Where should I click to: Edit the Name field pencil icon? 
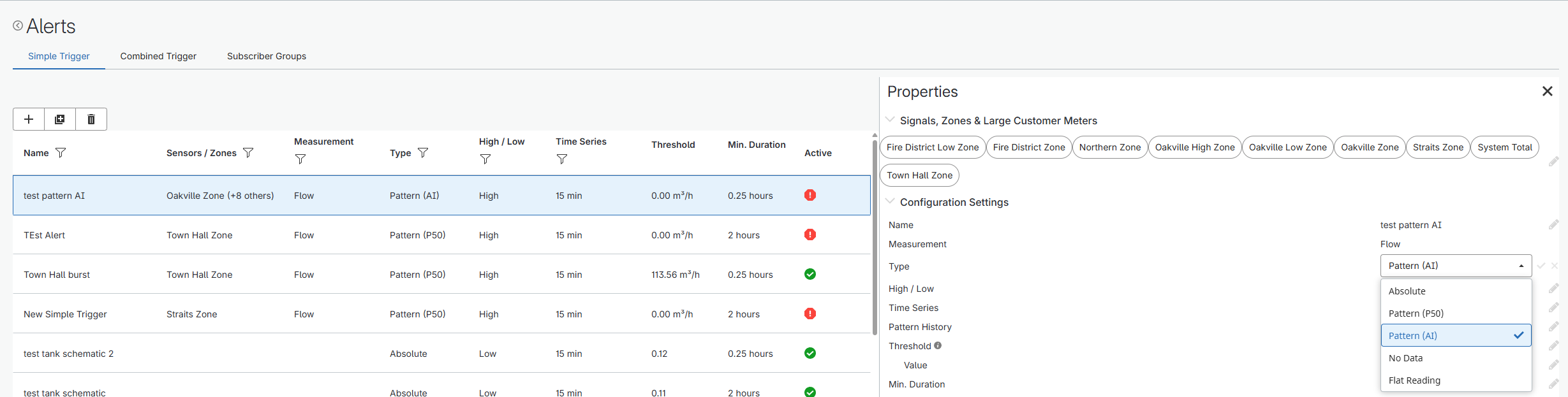pos(1553,225)
